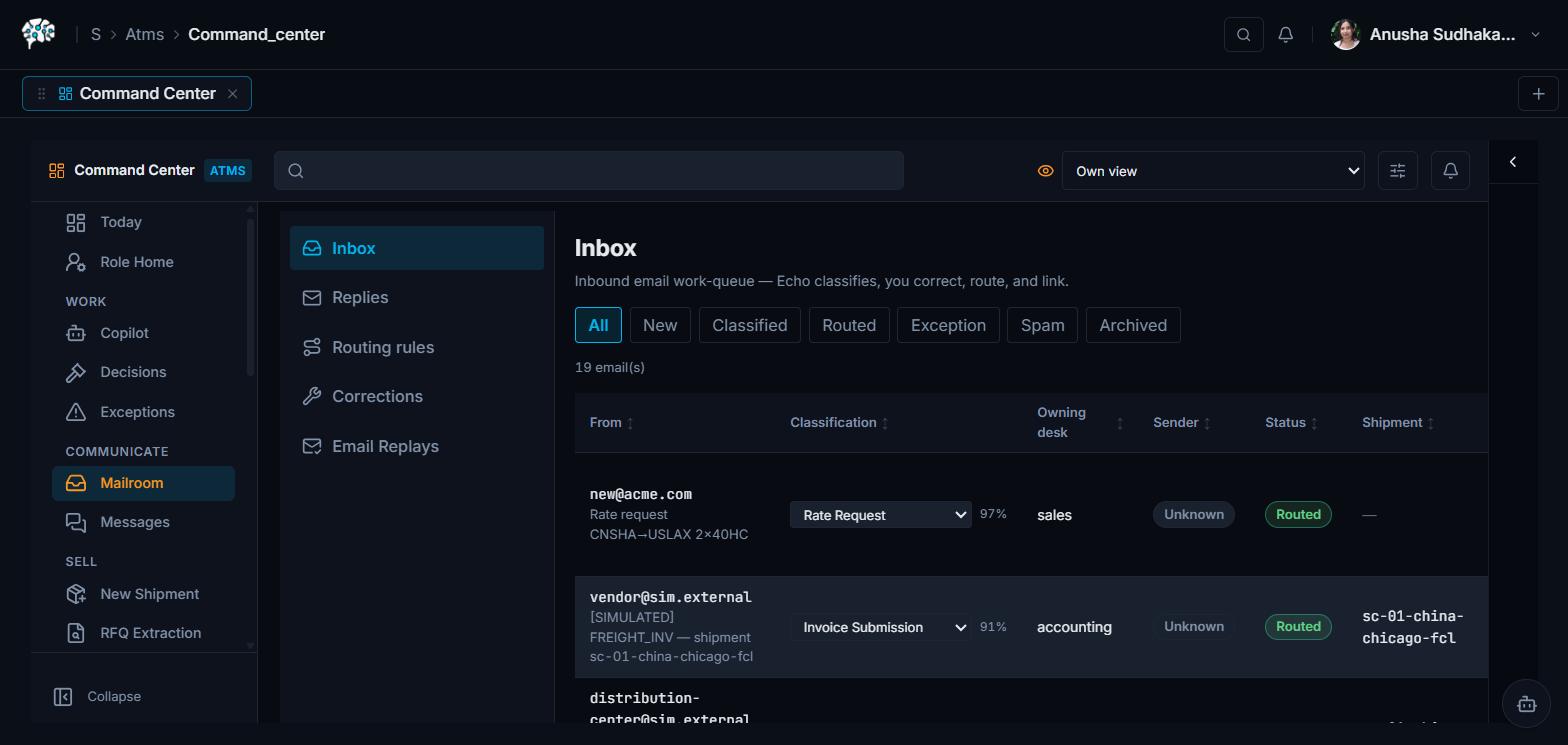Open Email Replays section
Image resolution: width=1568 pixels, height=745 pixels.
[x=417, y=446]
